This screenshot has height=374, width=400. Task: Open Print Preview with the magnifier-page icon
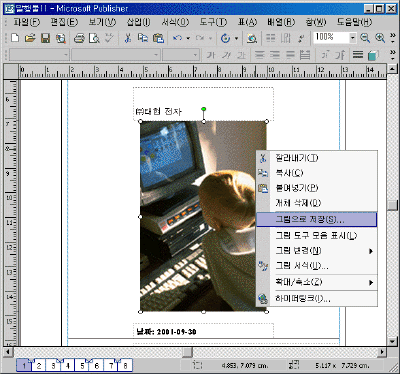click(94, 38)
